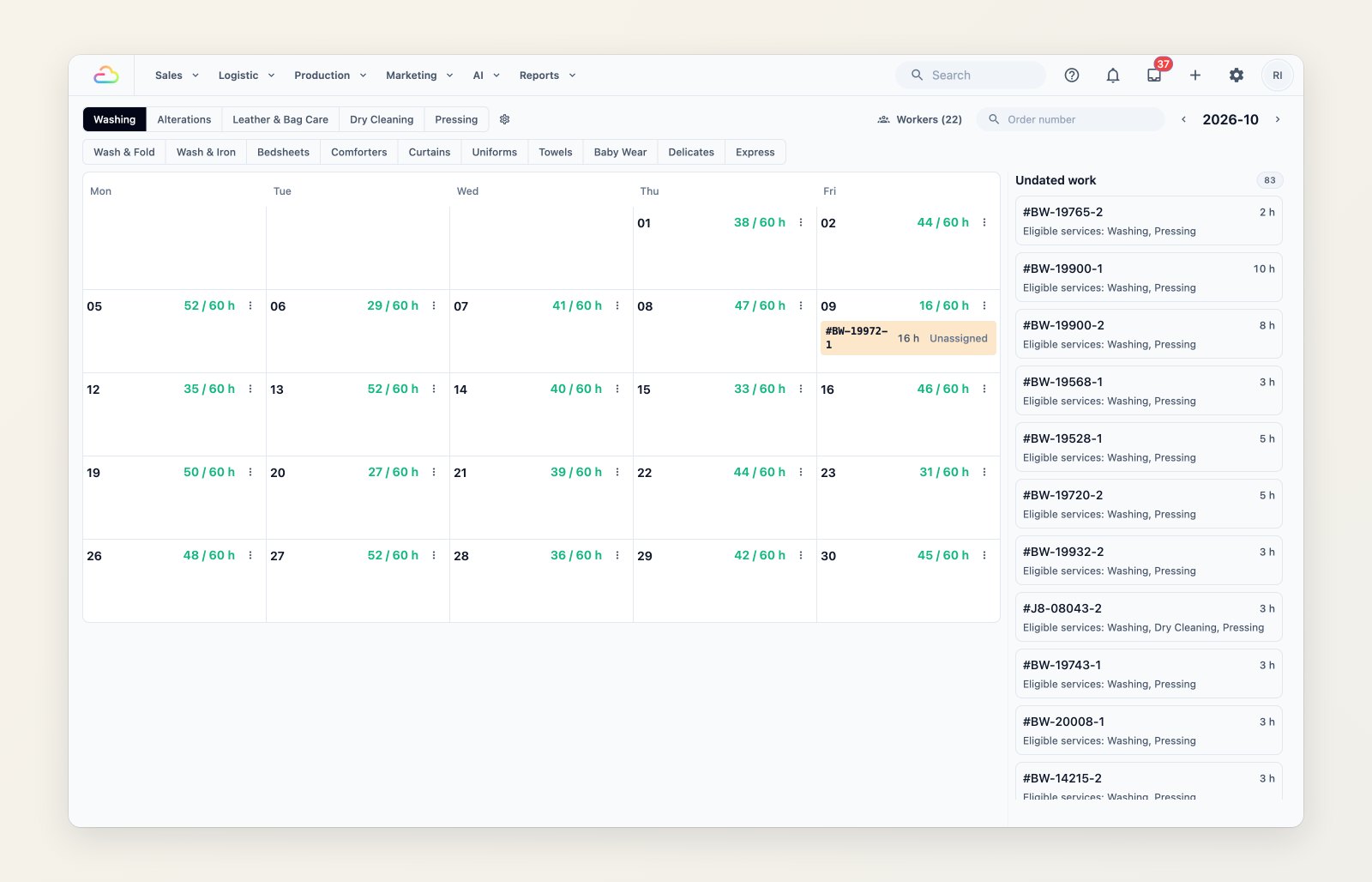
Task: Open three-dot menu for day 05
Action: pyautogui.click(x=250, y=305)
